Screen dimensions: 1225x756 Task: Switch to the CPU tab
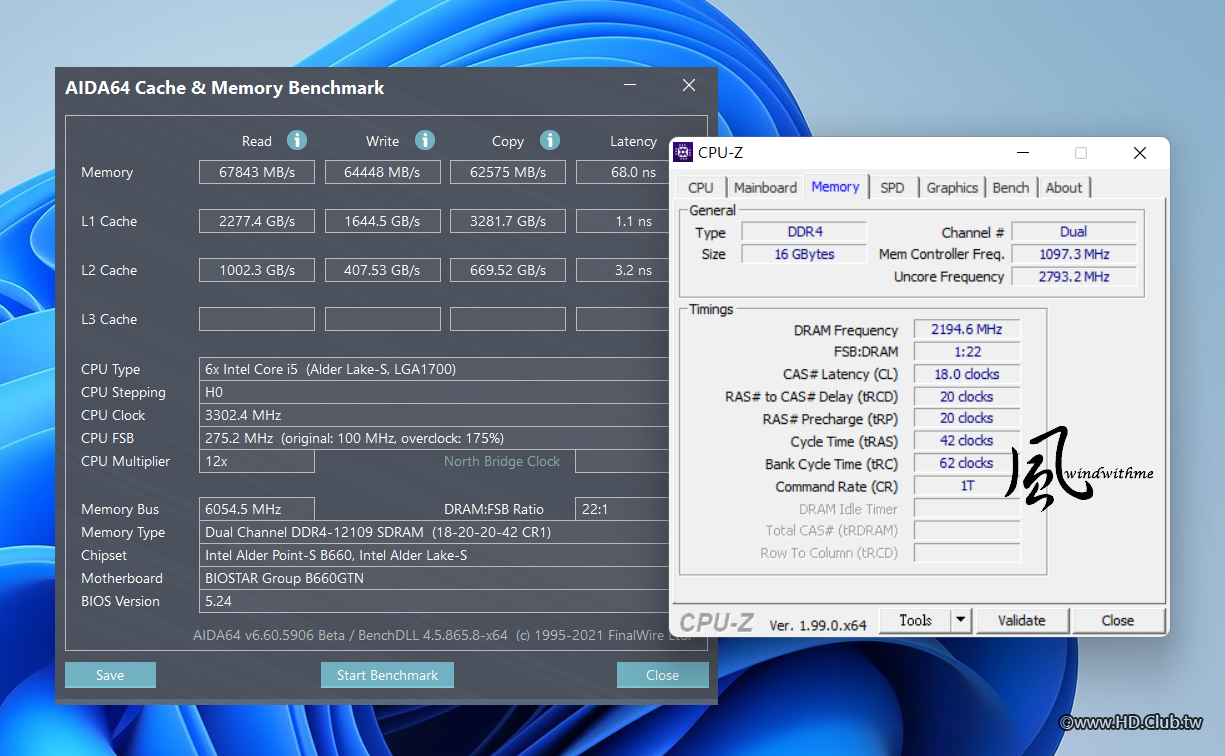701,188
